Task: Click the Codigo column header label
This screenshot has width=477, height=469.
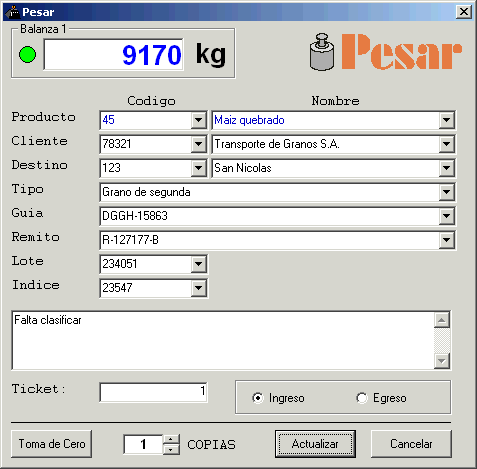Action: (151, 101)
